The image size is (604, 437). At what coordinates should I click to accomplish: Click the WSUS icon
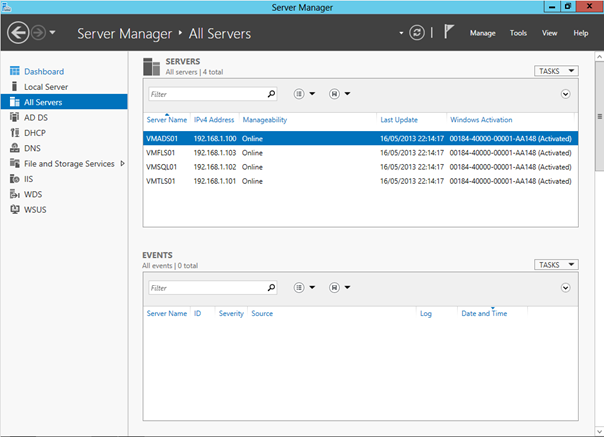pos(15,210)
